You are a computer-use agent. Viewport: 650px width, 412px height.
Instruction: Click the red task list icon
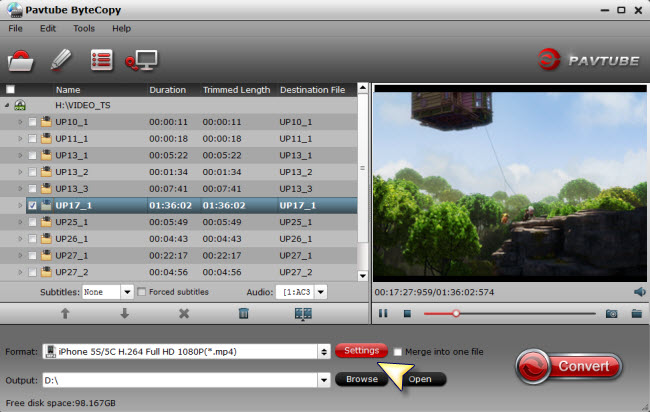tap(102, 60)
